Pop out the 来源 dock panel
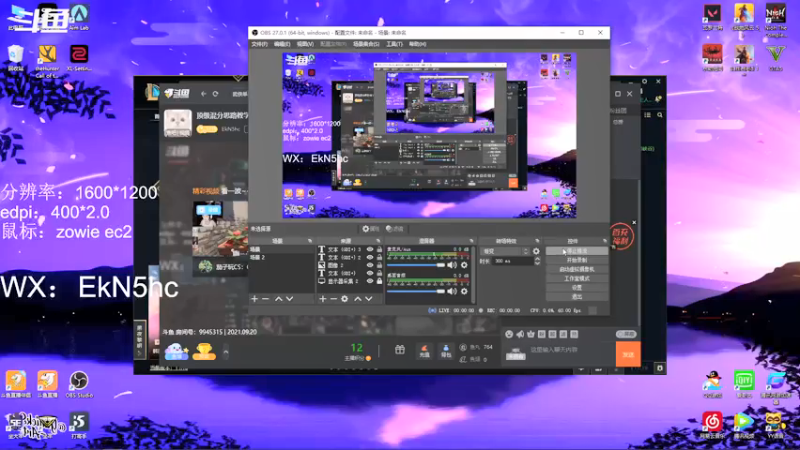The width and height of the screenshot is (800, 450). 378,241
